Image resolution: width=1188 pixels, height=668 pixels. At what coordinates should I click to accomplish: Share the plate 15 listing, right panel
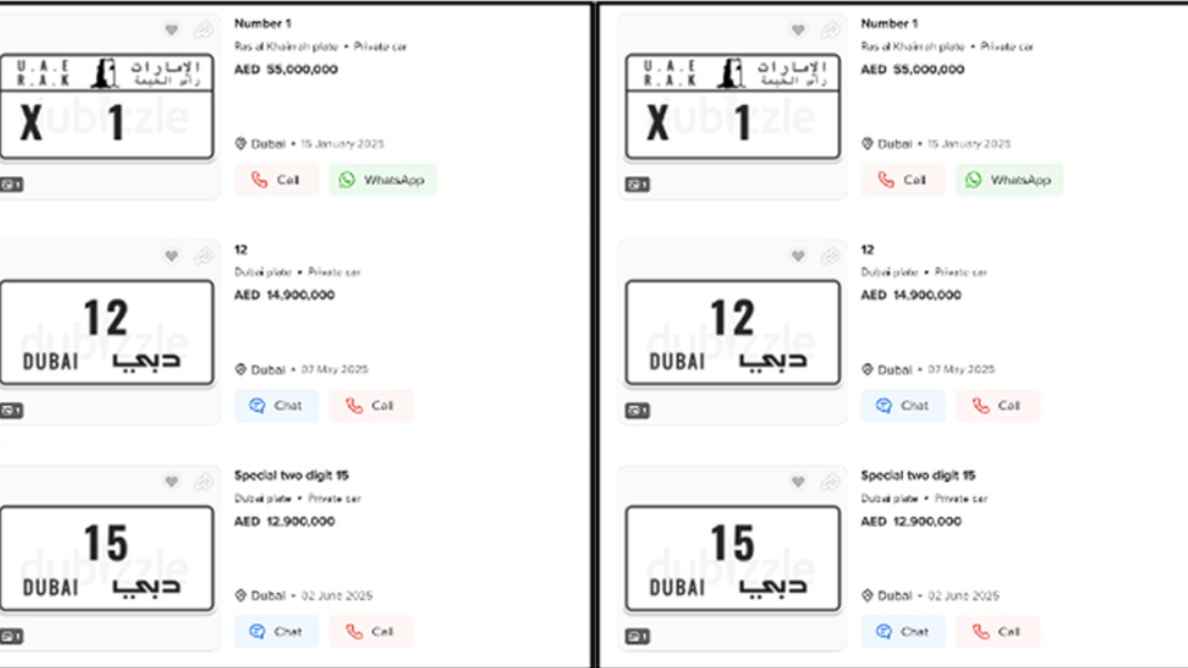pyautogui.click(x=830, y=482)
